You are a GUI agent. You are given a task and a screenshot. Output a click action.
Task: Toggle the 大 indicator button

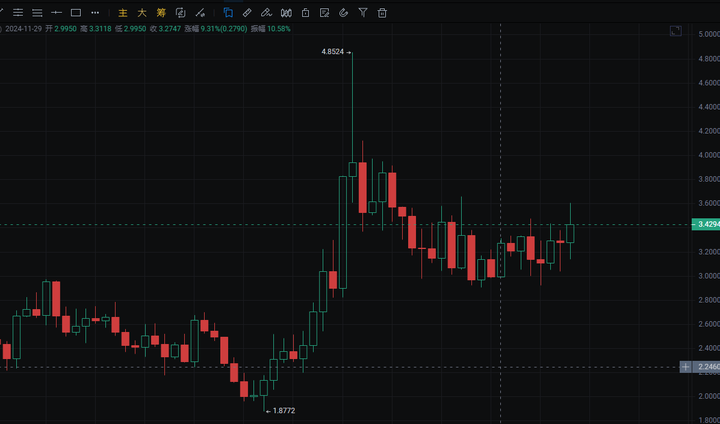tap(142, 13)
